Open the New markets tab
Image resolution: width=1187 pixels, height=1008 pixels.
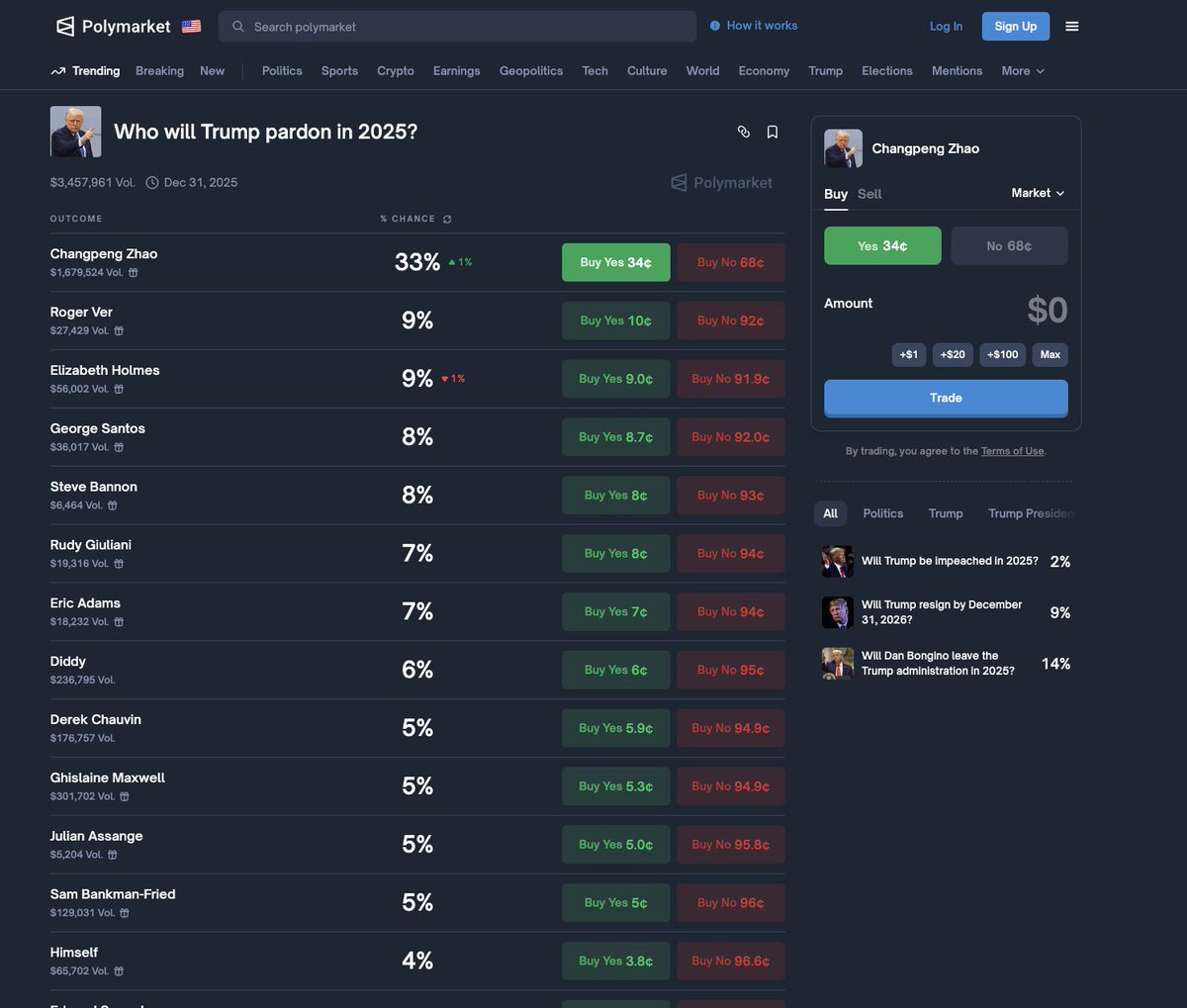pos(212,71)
